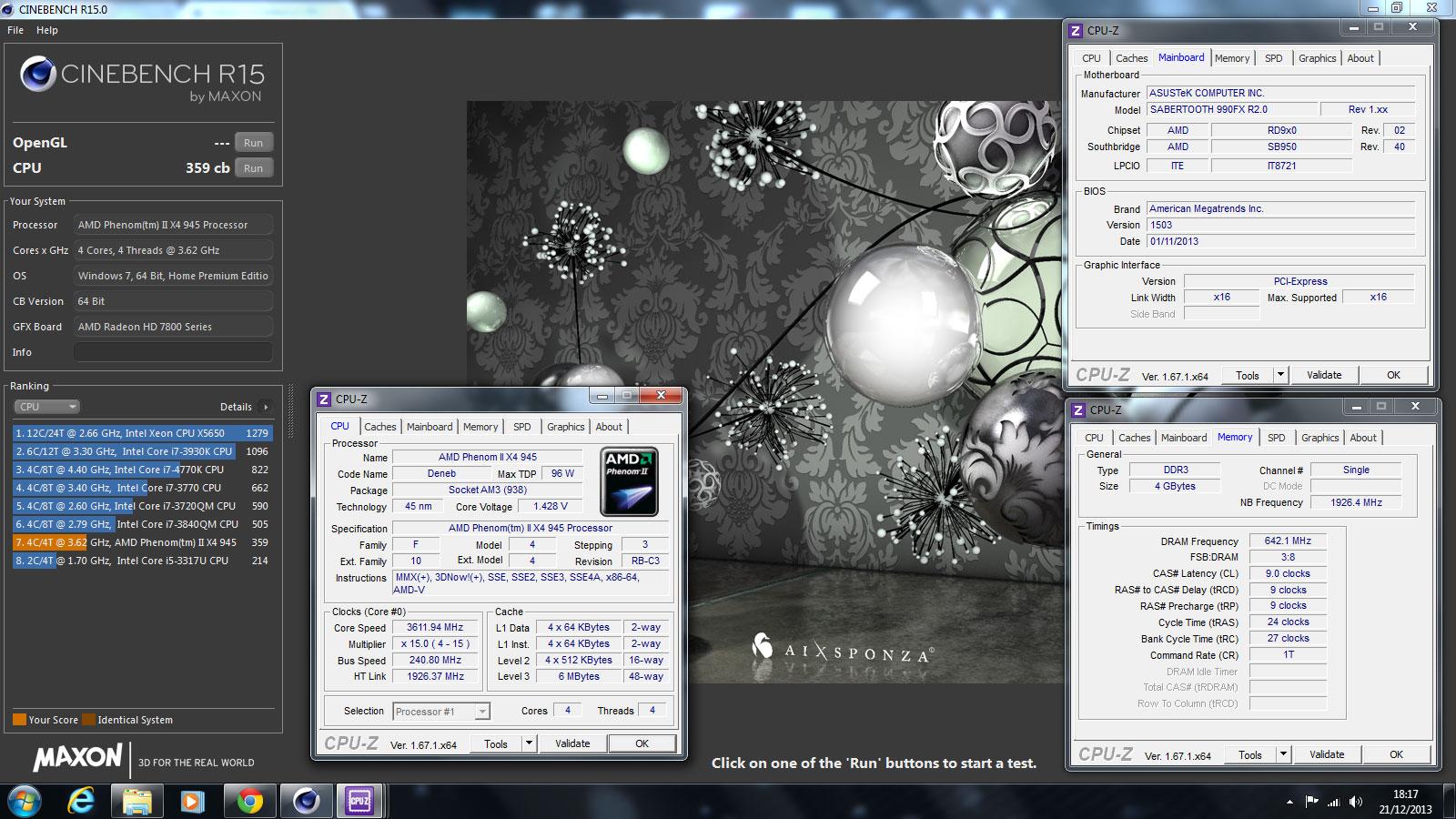This screenshot has height=819, width=1456.
Task: Launch Internet Explorer from taskbar
Action: pyautogui.click(x=82, y=801)
